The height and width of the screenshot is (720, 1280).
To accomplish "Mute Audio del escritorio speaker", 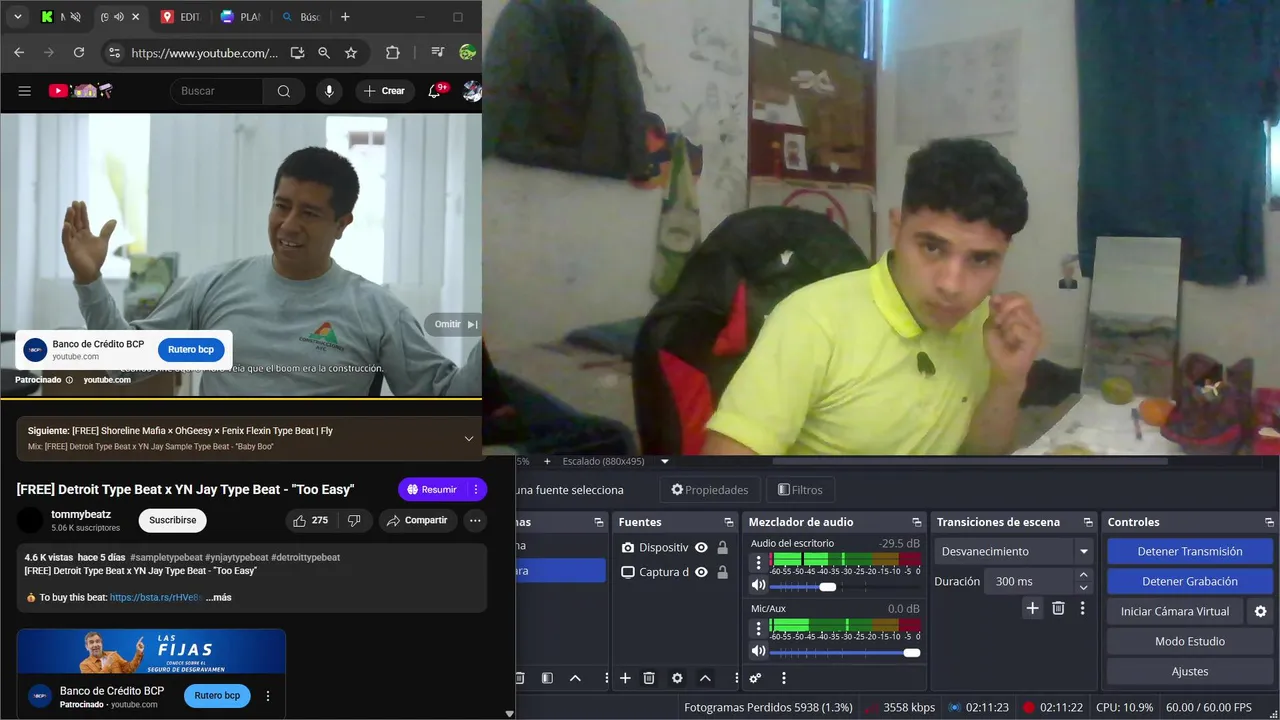I will [x=758, y=586].
